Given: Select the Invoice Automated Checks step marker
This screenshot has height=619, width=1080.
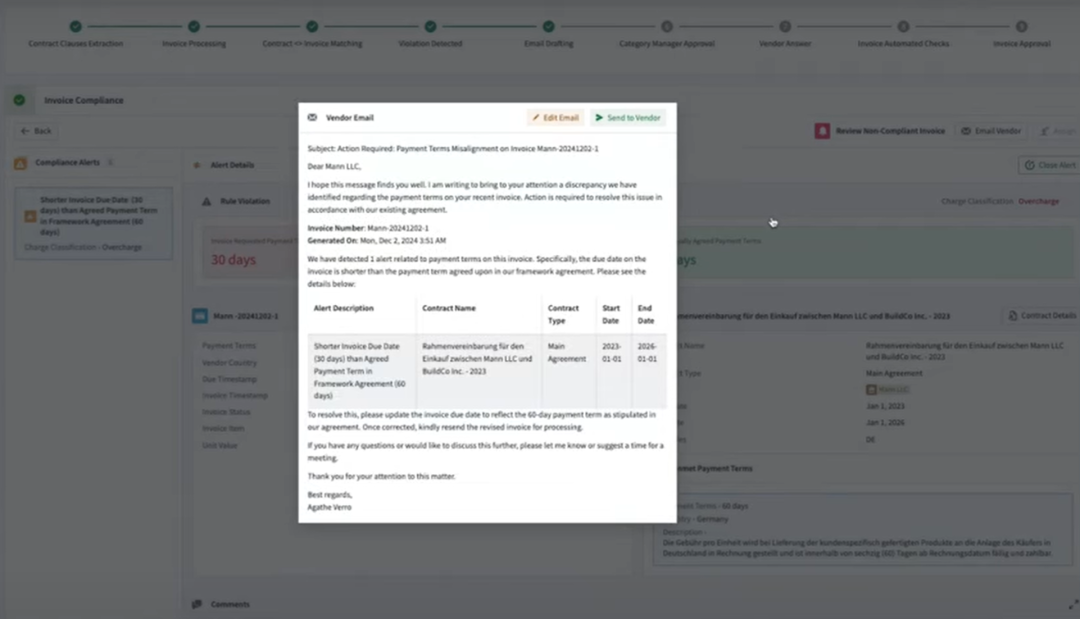Looking at the screenshot, I should pyautogui.click(x=903, y=26).
